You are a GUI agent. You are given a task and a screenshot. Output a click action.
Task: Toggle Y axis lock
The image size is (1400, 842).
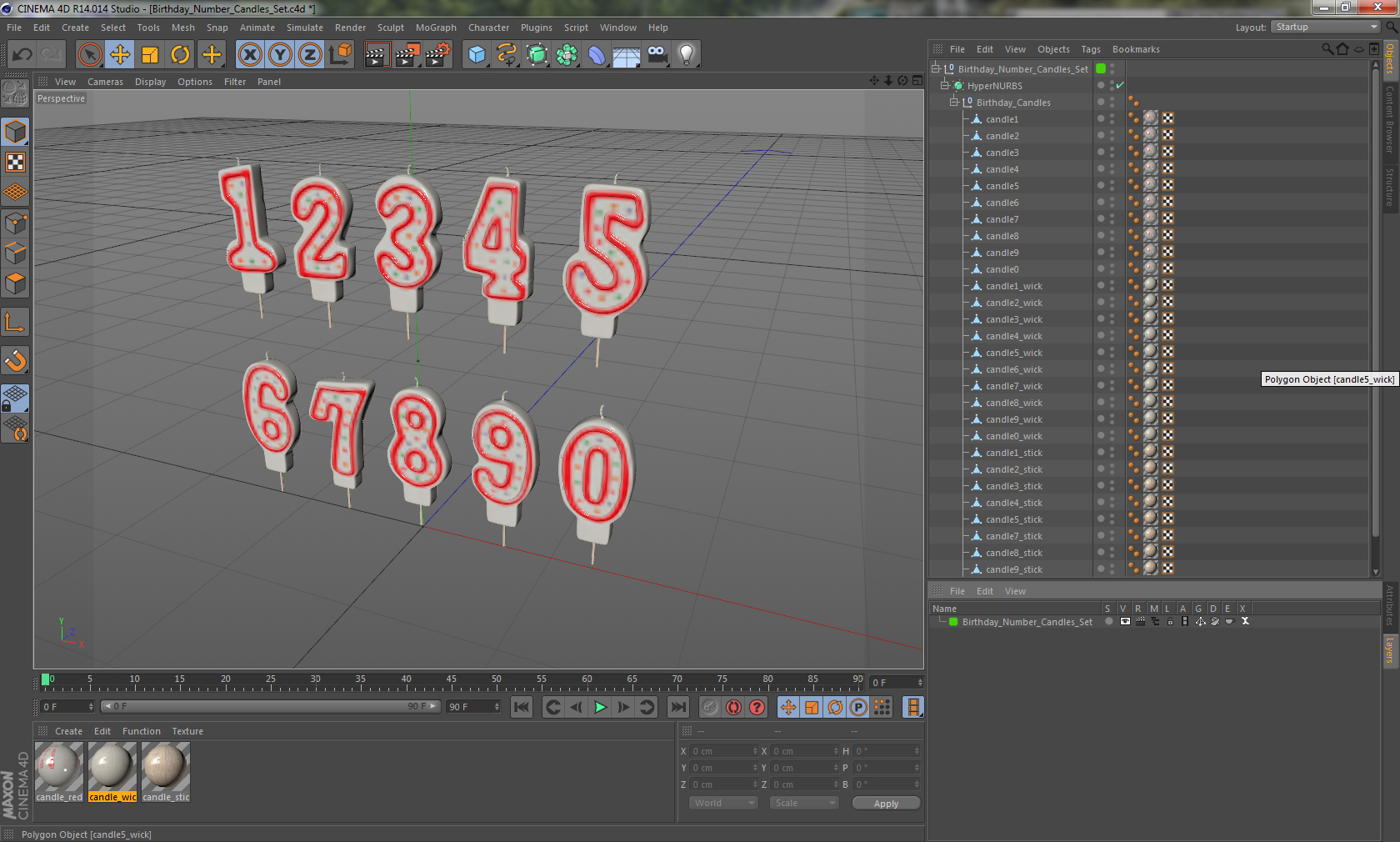tap(280, 55)
